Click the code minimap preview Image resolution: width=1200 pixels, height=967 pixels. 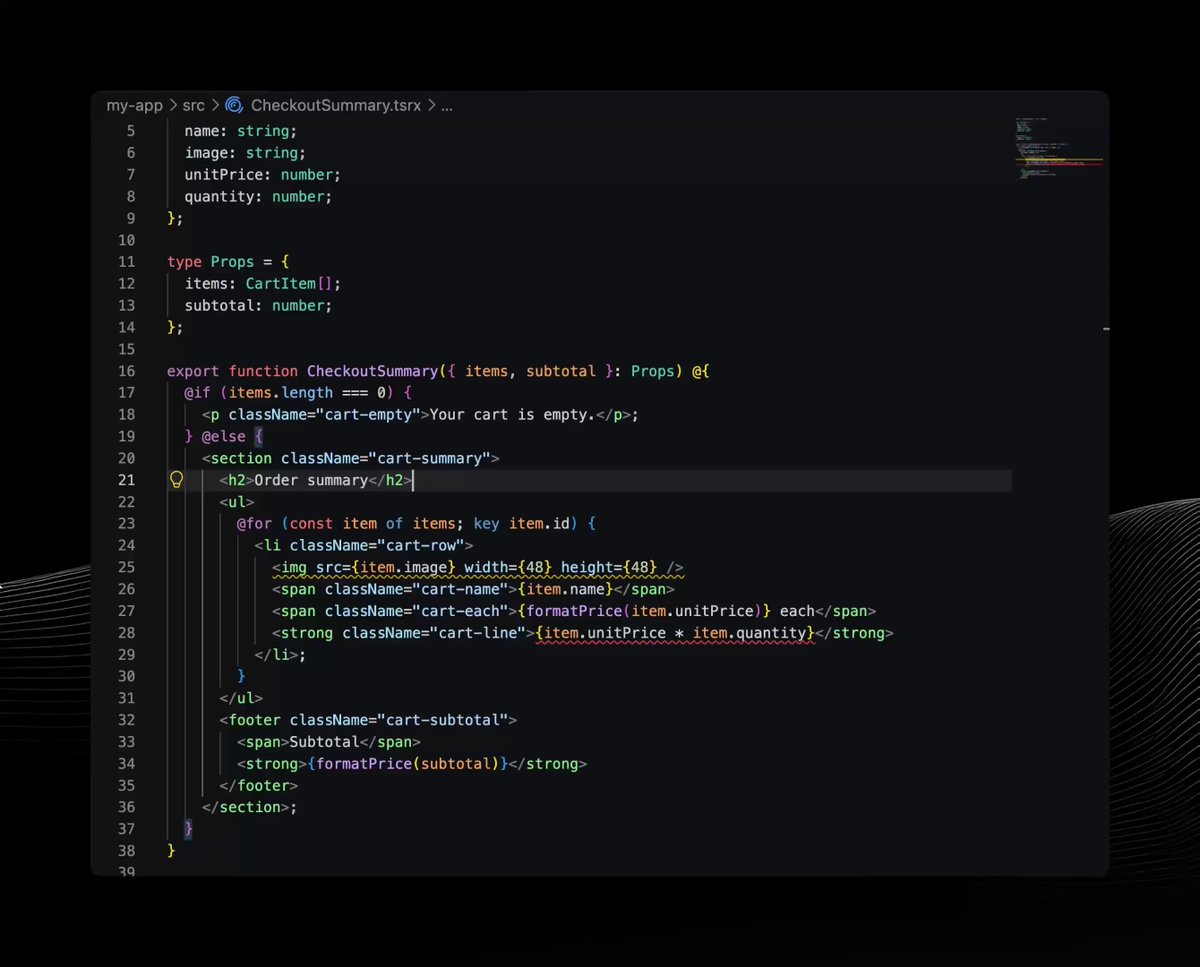(x=1059, y=150)
